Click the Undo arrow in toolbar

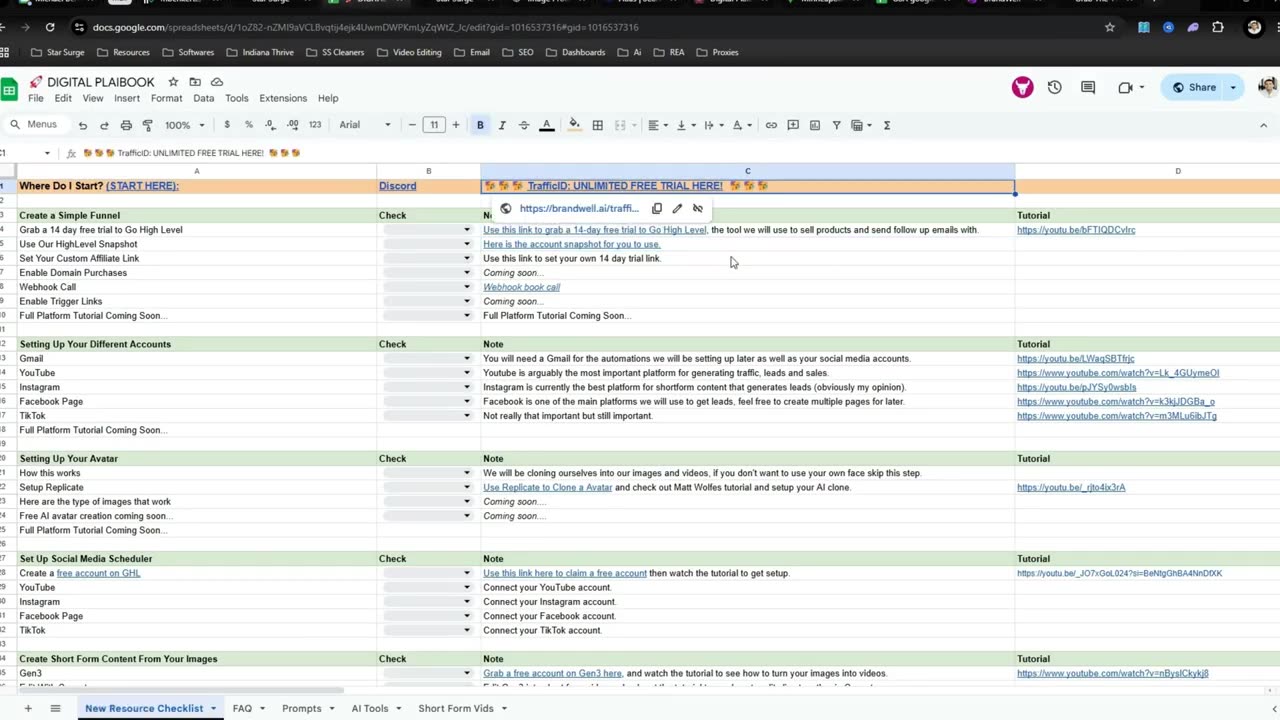pyautogui.click(x=83, y=125)
